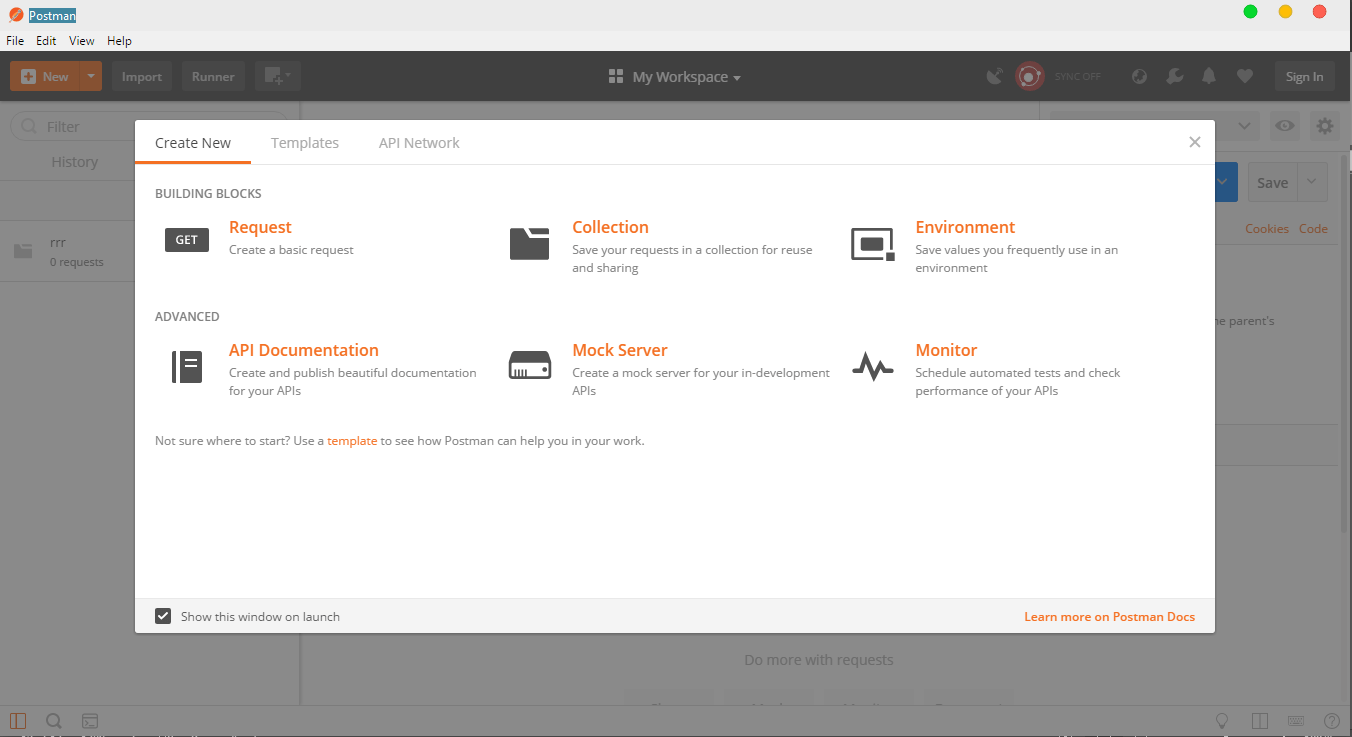
Task: Click the red sync status icon
Action: pyautogui.click(x=1029, y=77)
